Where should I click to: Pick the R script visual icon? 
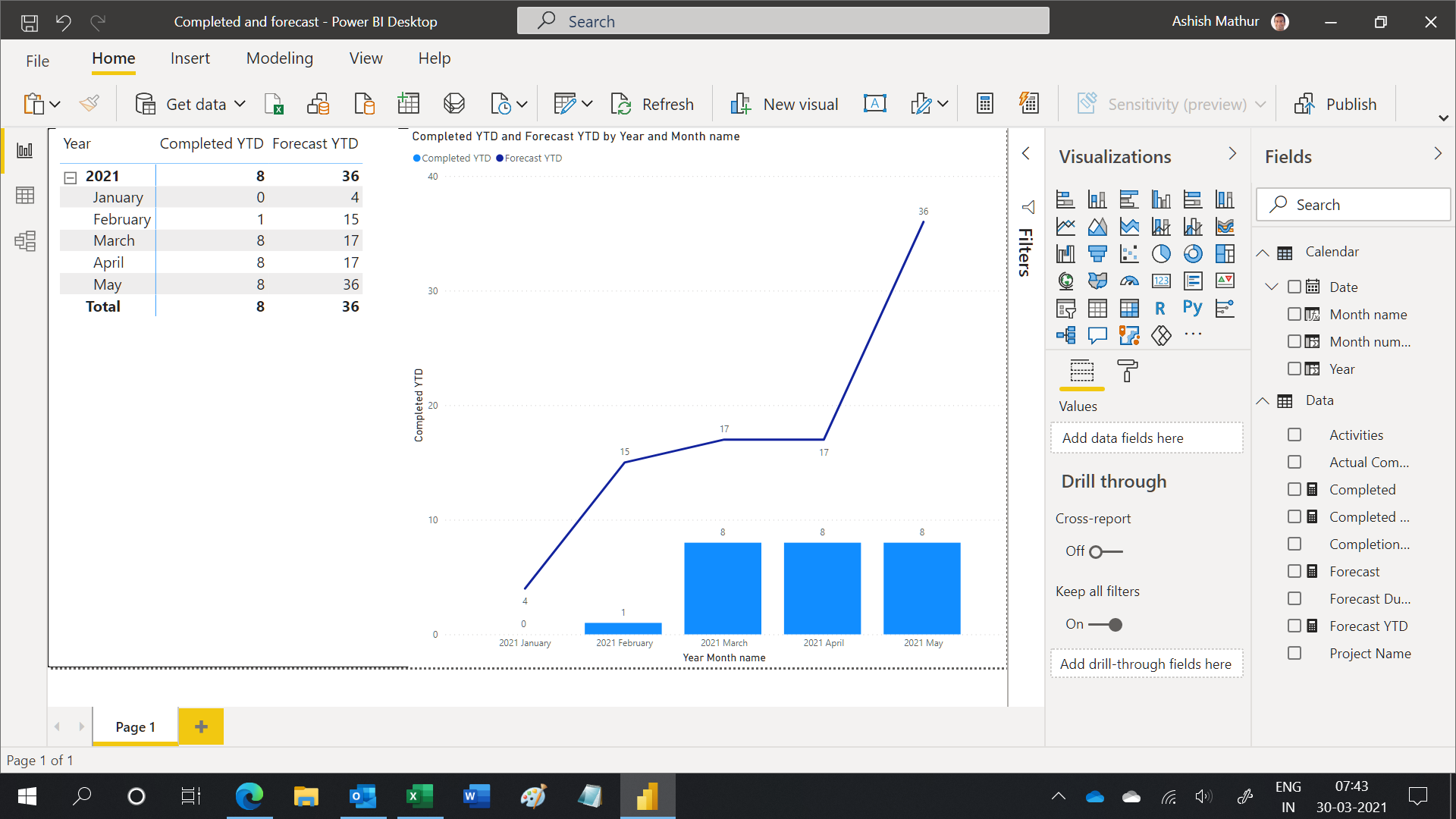(x=1160, y=308)
